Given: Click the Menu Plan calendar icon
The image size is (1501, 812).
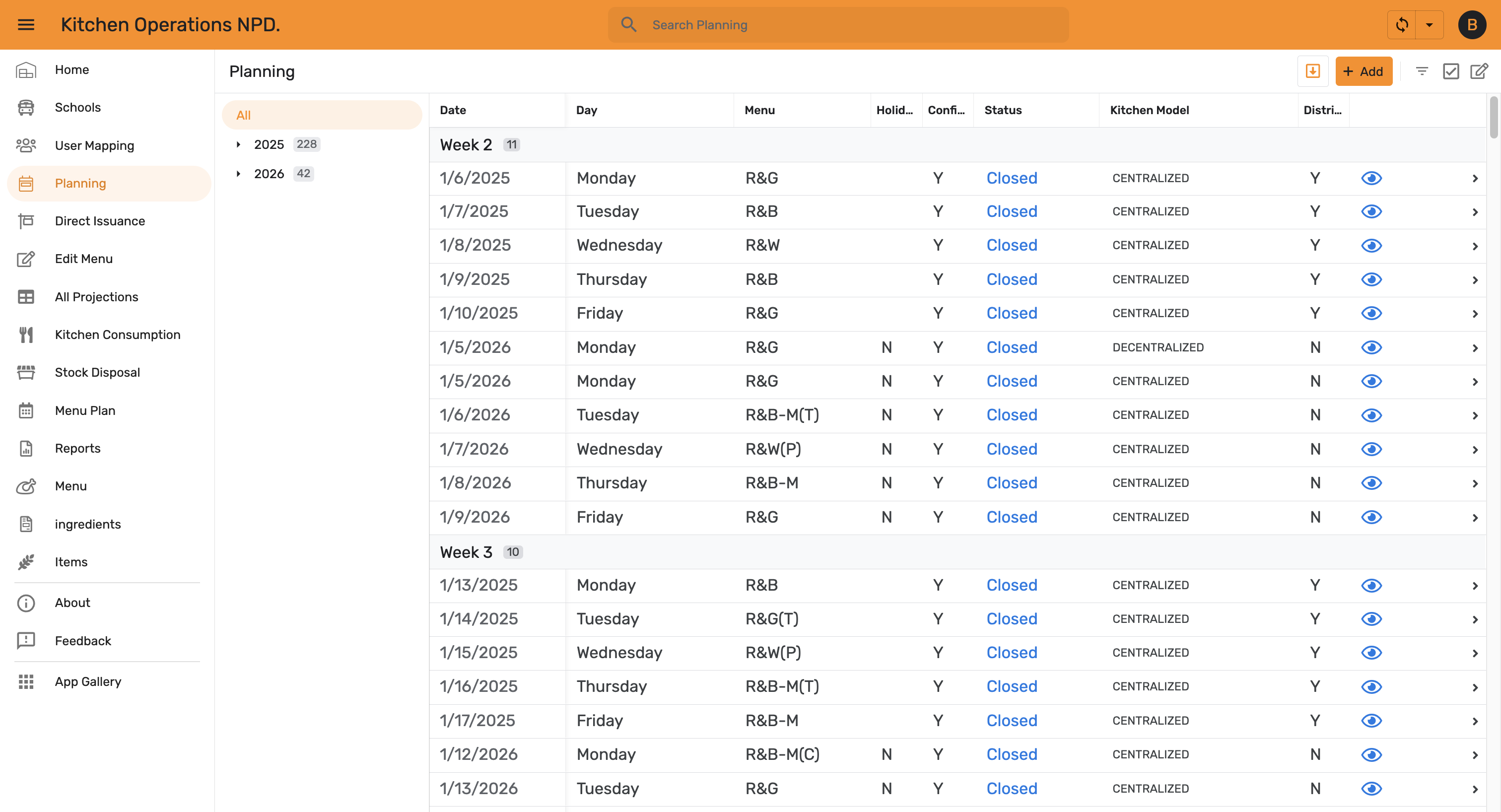Looking at the screenshot, I should tap(26, 410).
